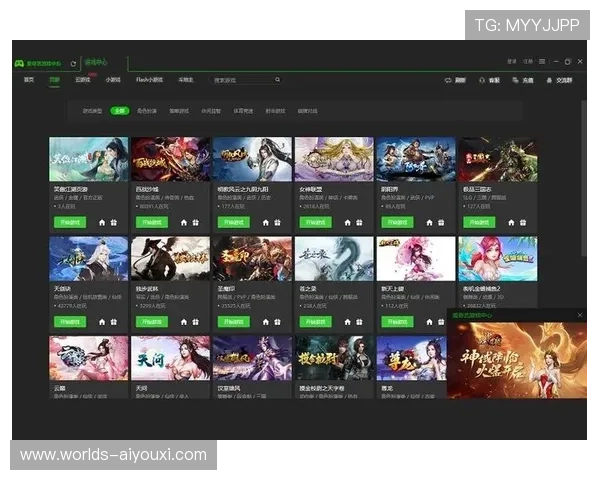Click 开始游戏 button for 剑雨江湖

click(x=395, y=223)
